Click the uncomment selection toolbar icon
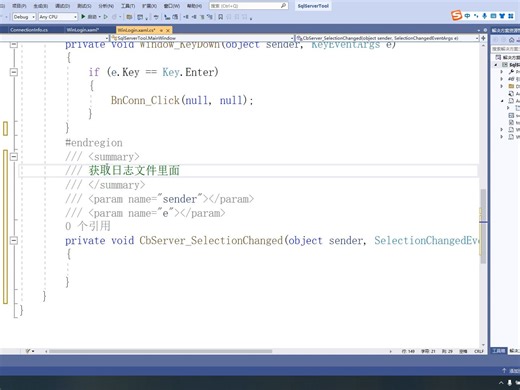The height and width of the screenshot is (390, 520). (210, 17)
